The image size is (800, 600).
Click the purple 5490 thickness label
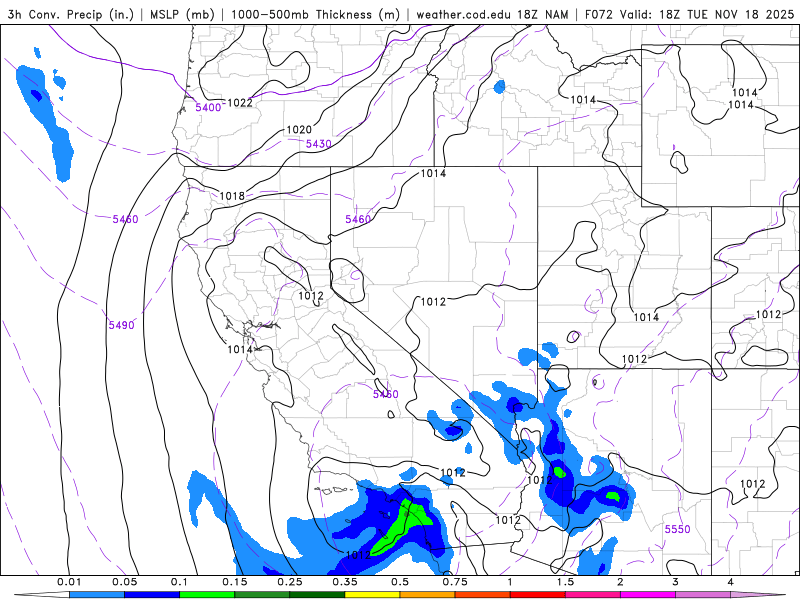(x=121, y=325)
